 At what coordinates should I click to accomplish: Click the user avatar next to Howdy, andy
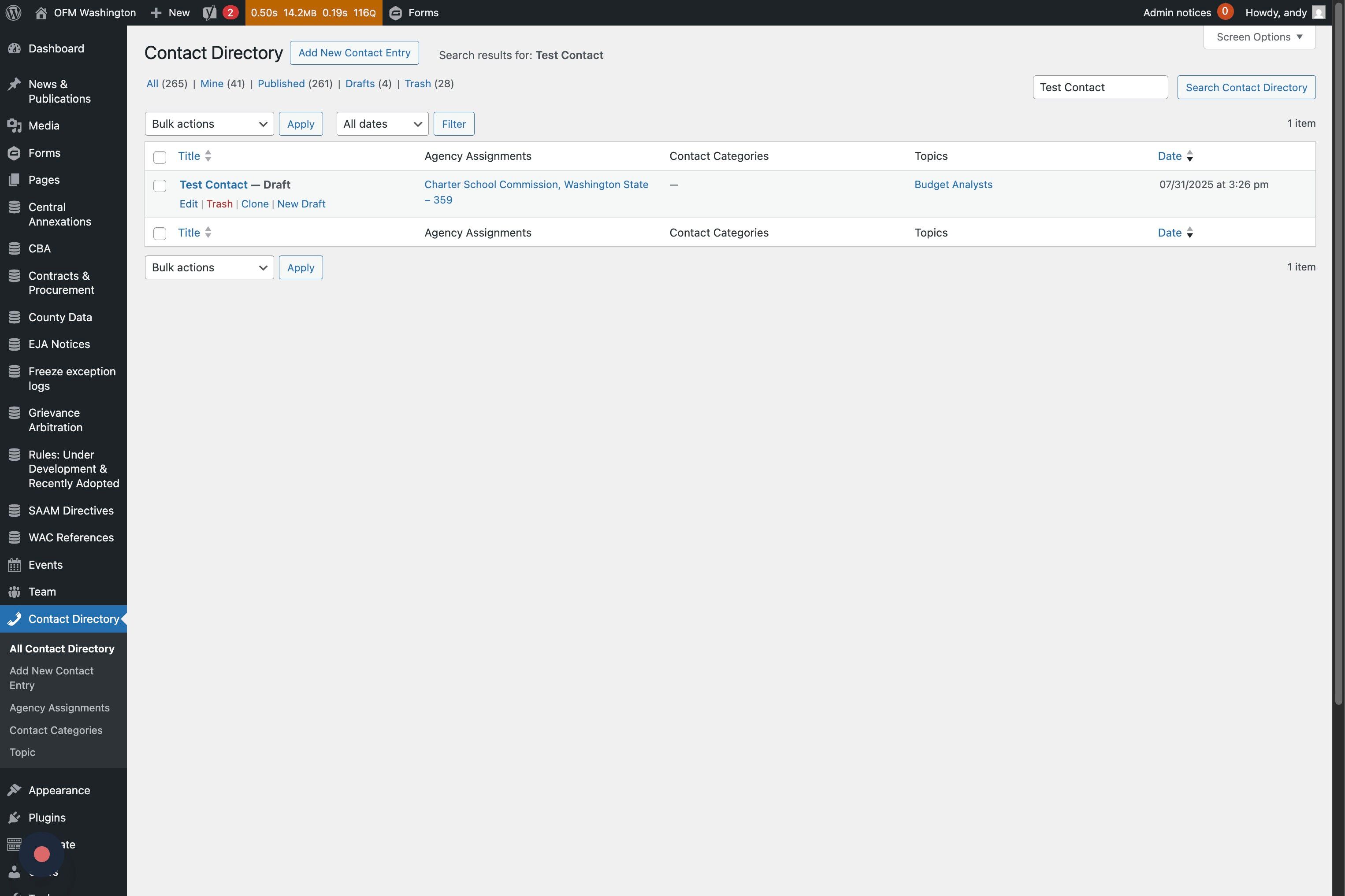1318,13
